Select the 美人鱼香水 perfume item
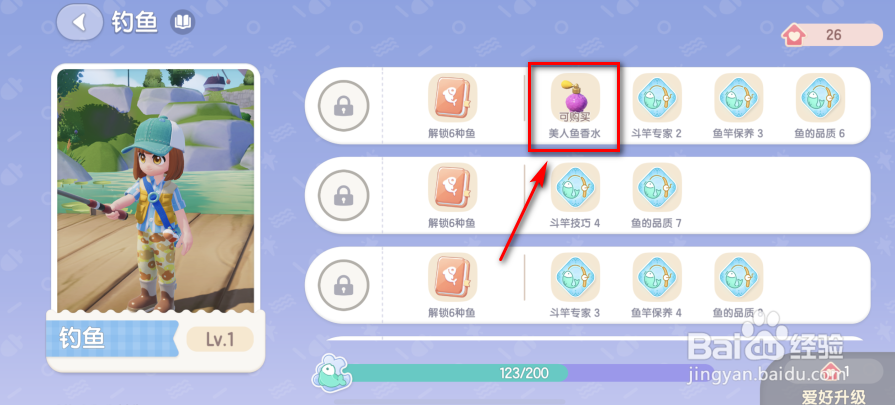Viewport: 895px width, 405px height. [x=575, y=98]
